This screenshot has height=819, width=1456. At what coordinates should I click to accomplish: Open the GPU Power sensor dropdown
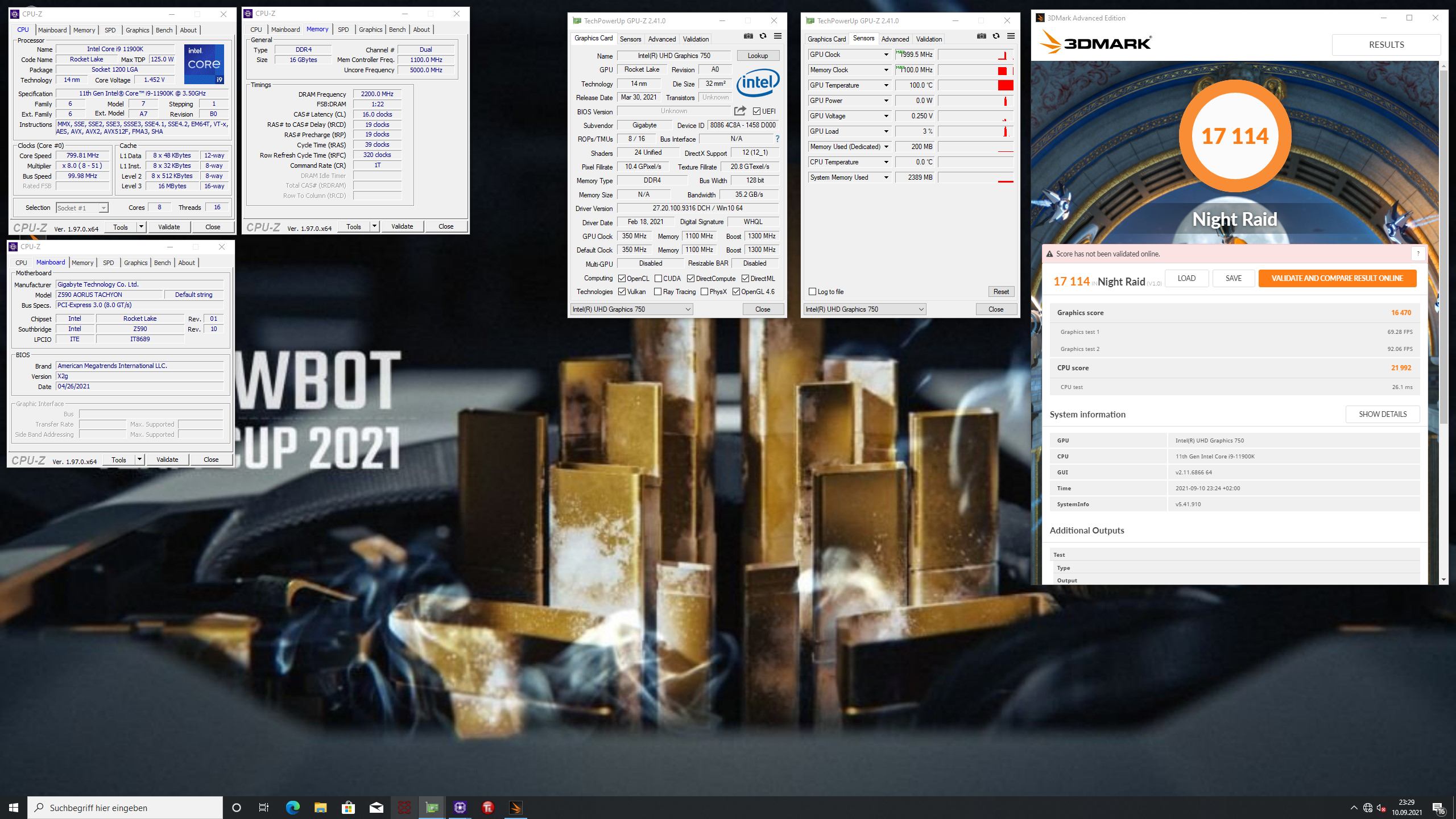(x=886, y=101)
